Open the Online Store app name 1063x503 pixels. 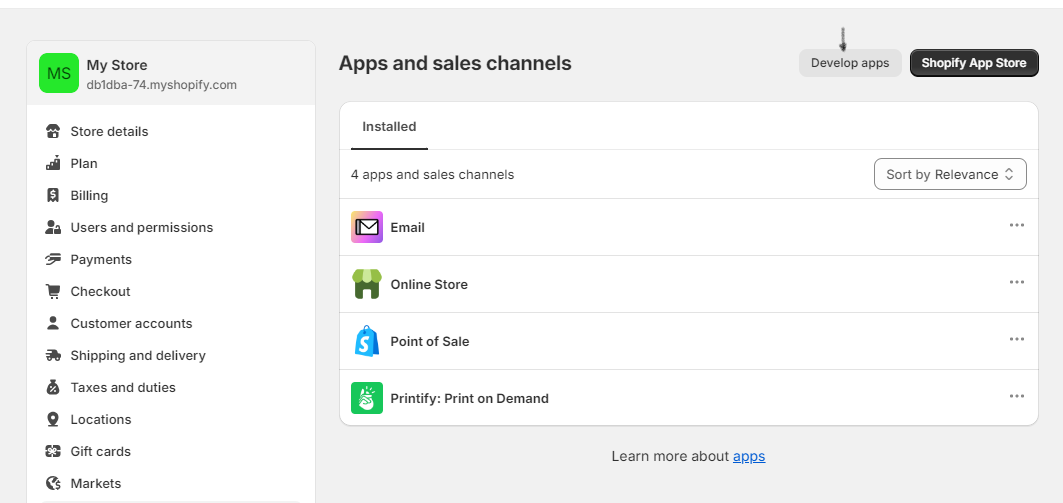(x=429, y=285)
